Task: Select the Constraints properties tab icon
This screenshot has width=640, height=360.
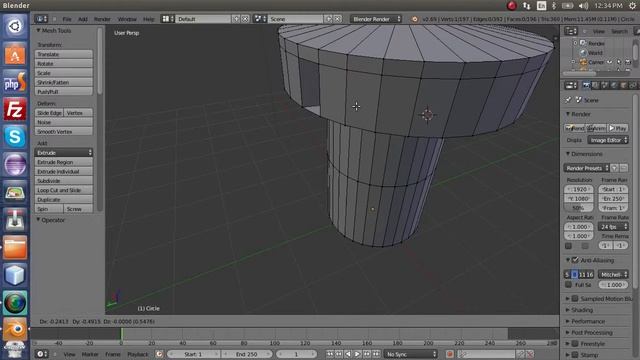Action: click(633, 85)
